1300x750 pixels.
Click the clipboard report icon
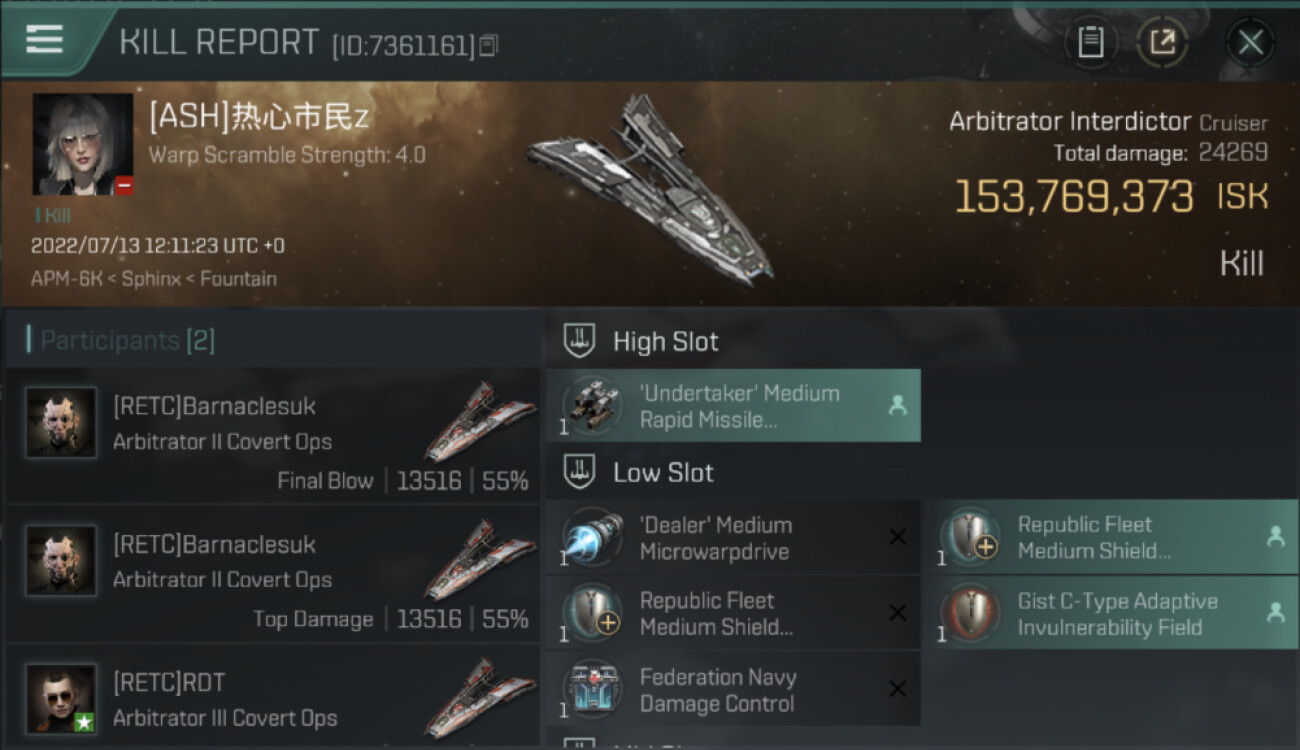point(1090,42)
